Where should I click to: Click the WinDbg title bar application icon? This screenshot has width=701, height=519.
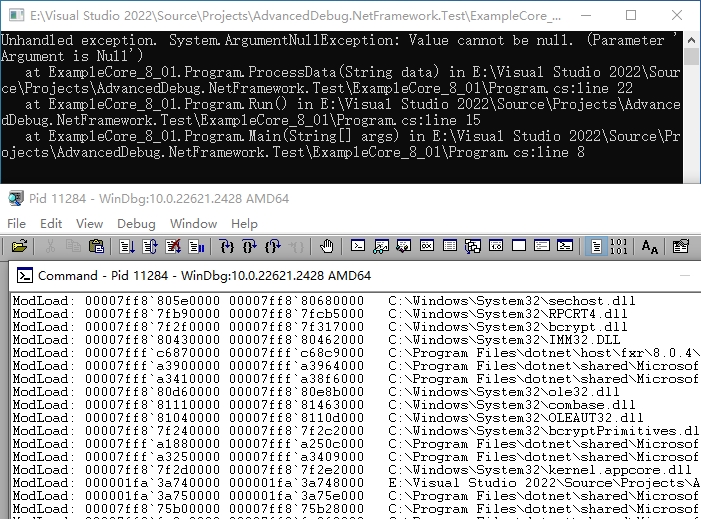coord(16,198)
